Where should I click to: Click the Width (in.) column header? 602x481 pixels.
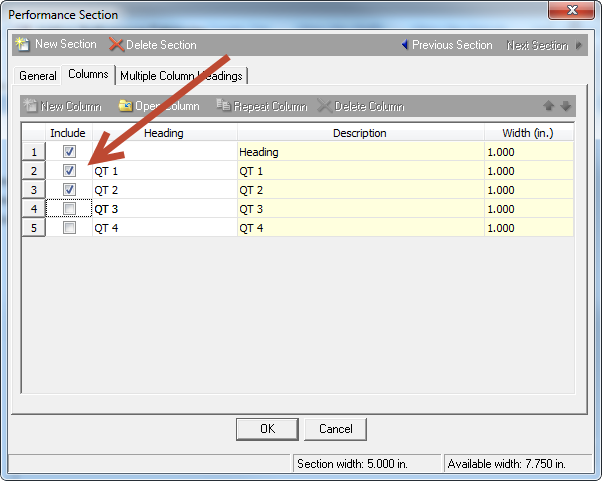pyautogui.click(x=528, y=133)
